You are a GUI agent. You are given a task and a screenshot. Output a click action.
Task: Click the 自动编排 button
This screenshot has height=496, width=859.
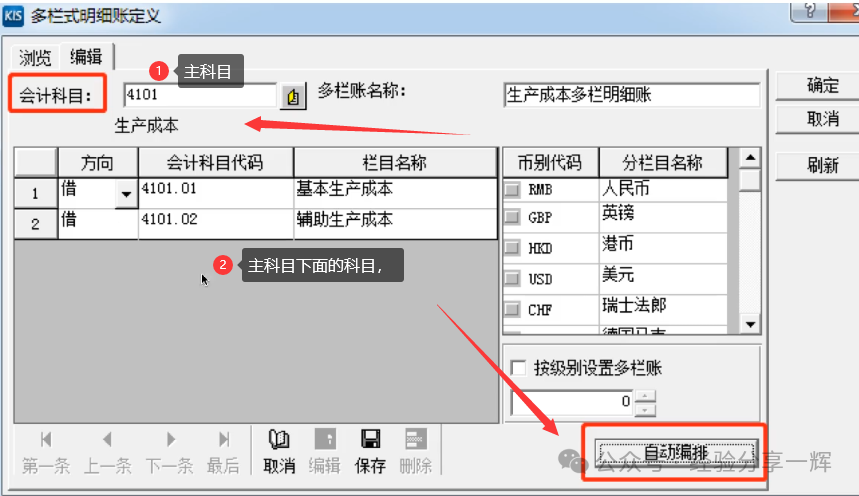coord(676,453)
